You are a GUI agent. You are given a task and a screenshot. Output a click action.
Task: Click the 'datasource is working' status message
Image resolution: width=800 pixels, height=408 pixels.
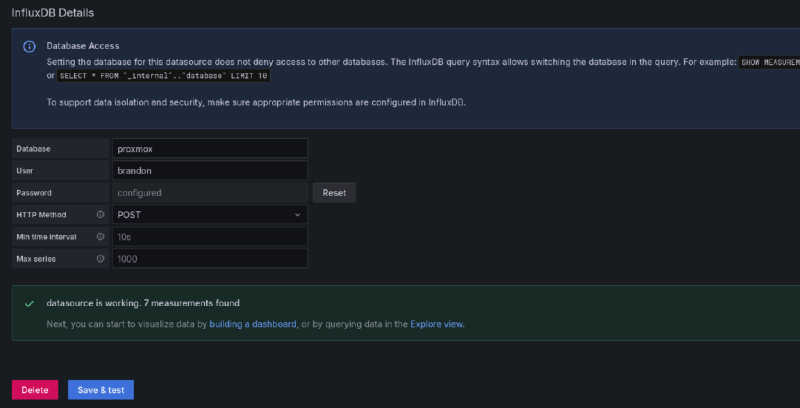click(143, 302)
